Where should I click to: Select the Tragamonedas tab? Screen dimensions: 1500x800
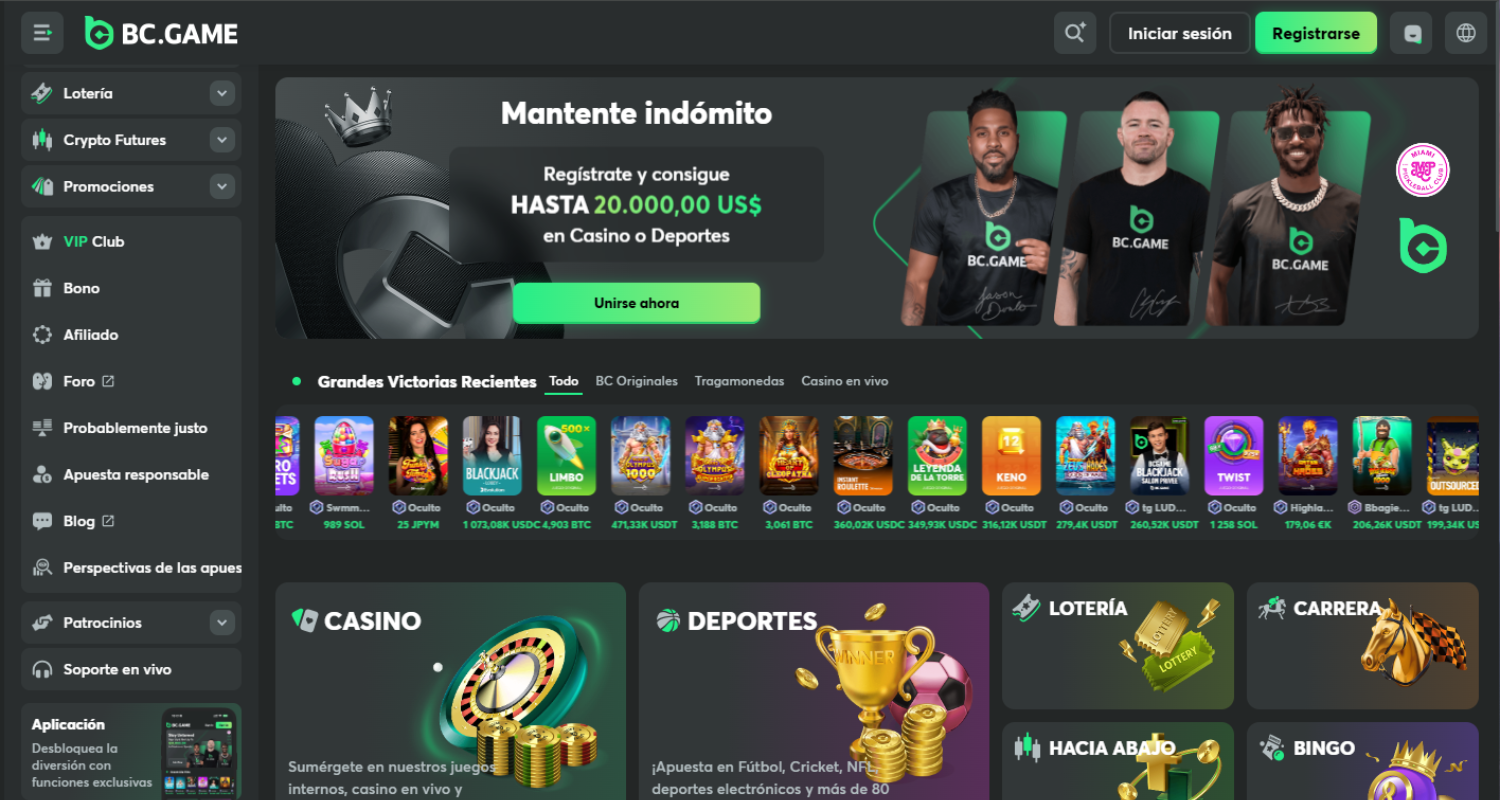tap(739, 381)
